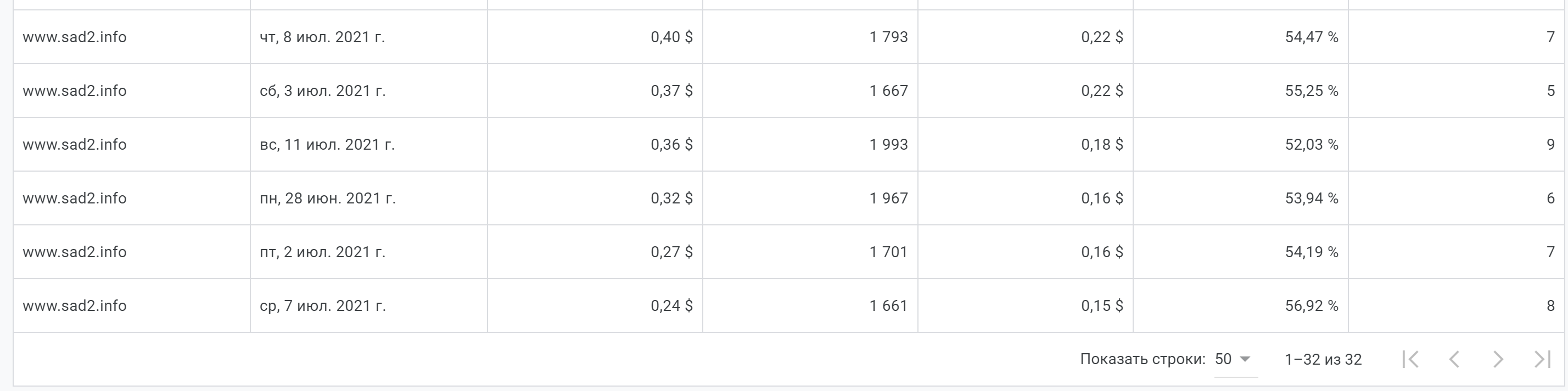This screenshot has width=1568, height=391.
Task: Select the www.sad2.info cell for July 8 row
Action: (75, 37)
